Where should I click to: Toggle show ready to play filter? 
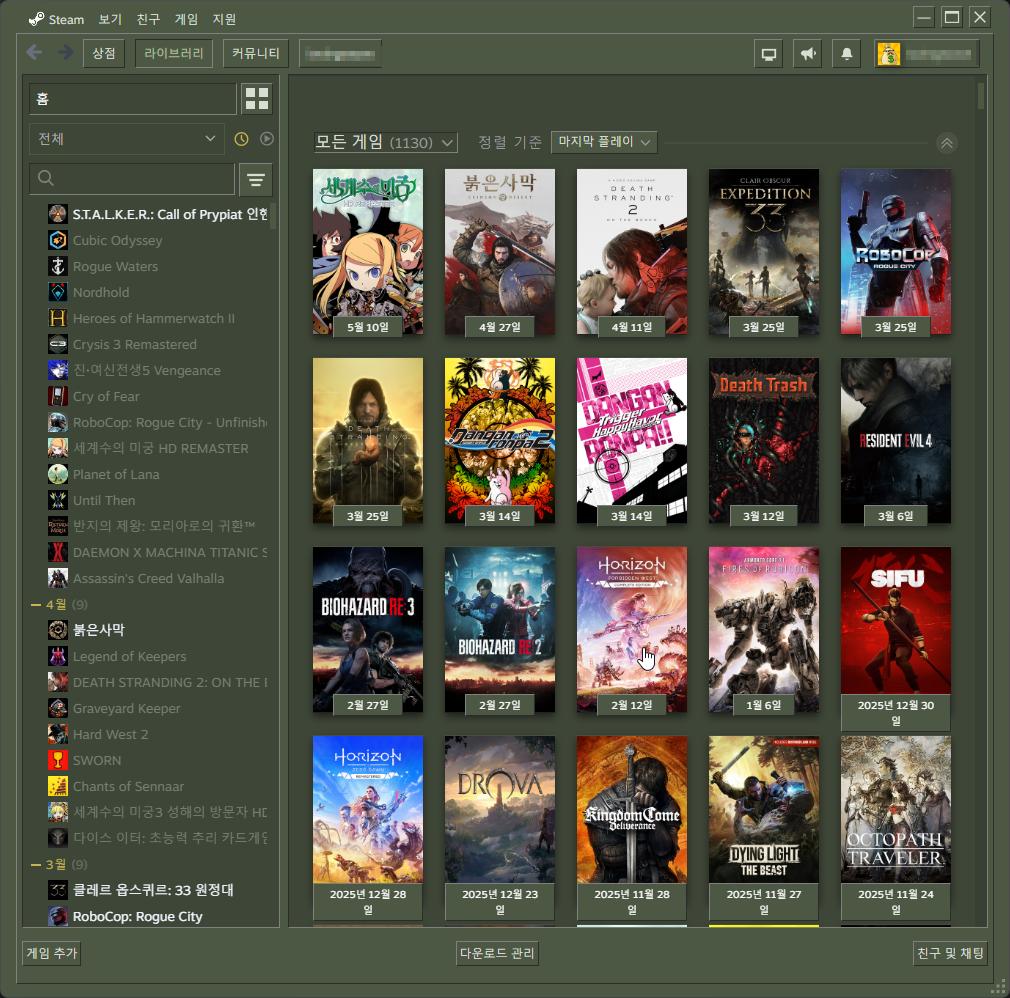click(267, 139)
